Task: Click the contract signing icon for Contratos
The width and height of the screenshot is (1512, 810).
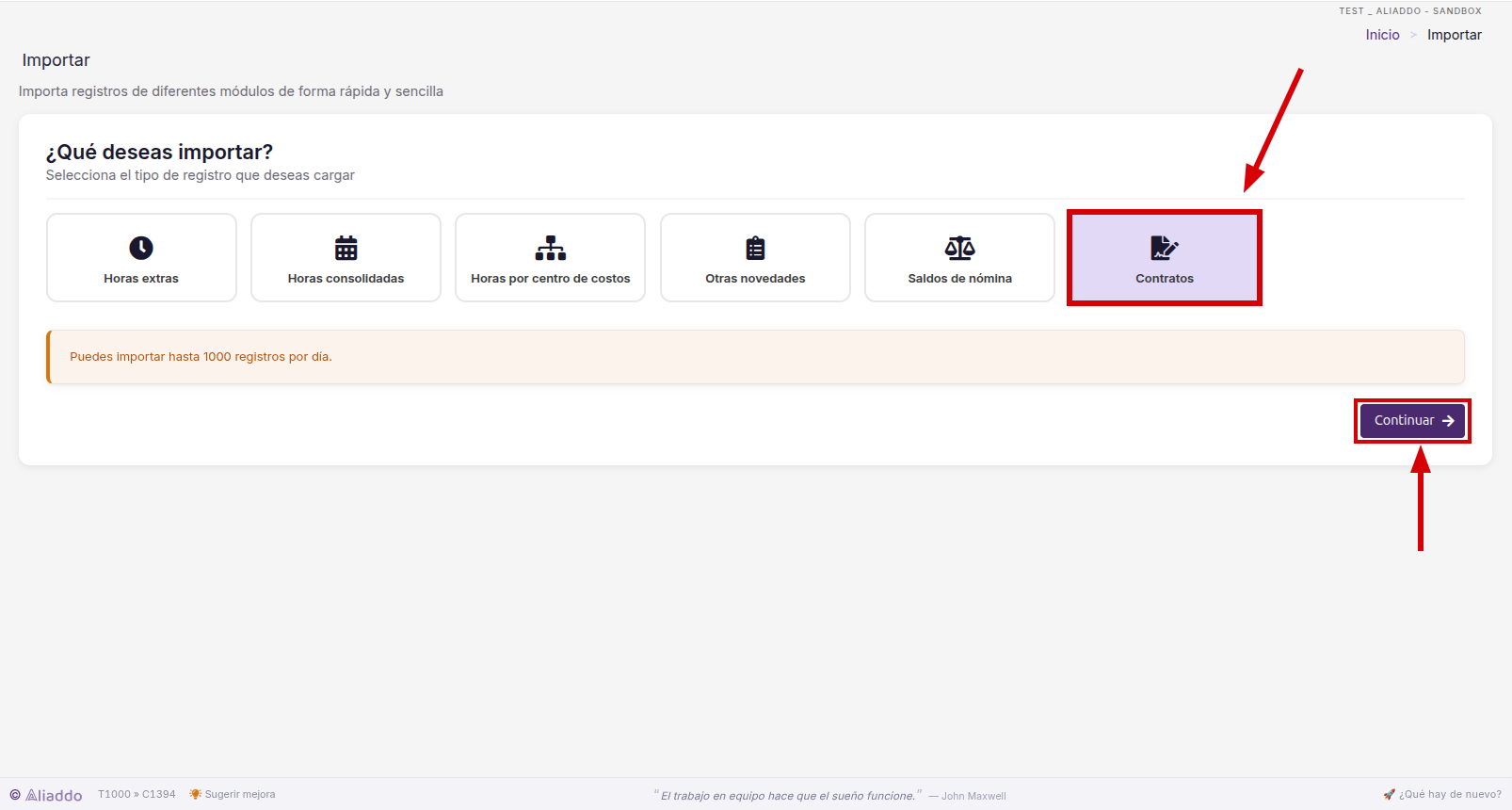Action: (1165, 248)
